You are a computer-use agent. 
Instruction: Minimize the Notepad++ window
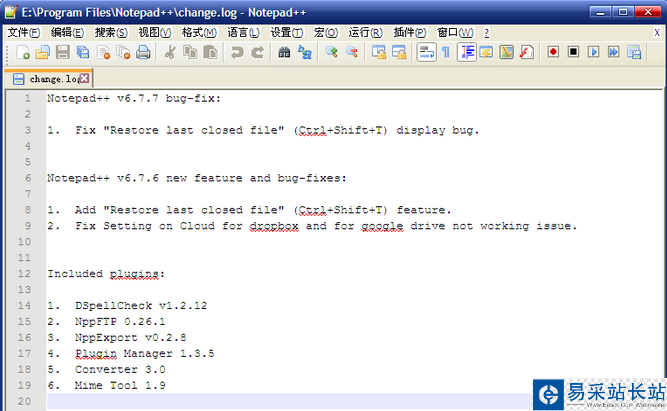coord(600,12)
